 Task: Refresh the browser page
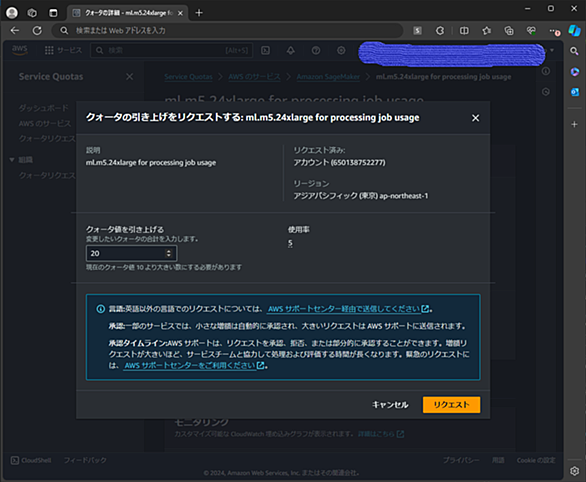coord(37,31)
